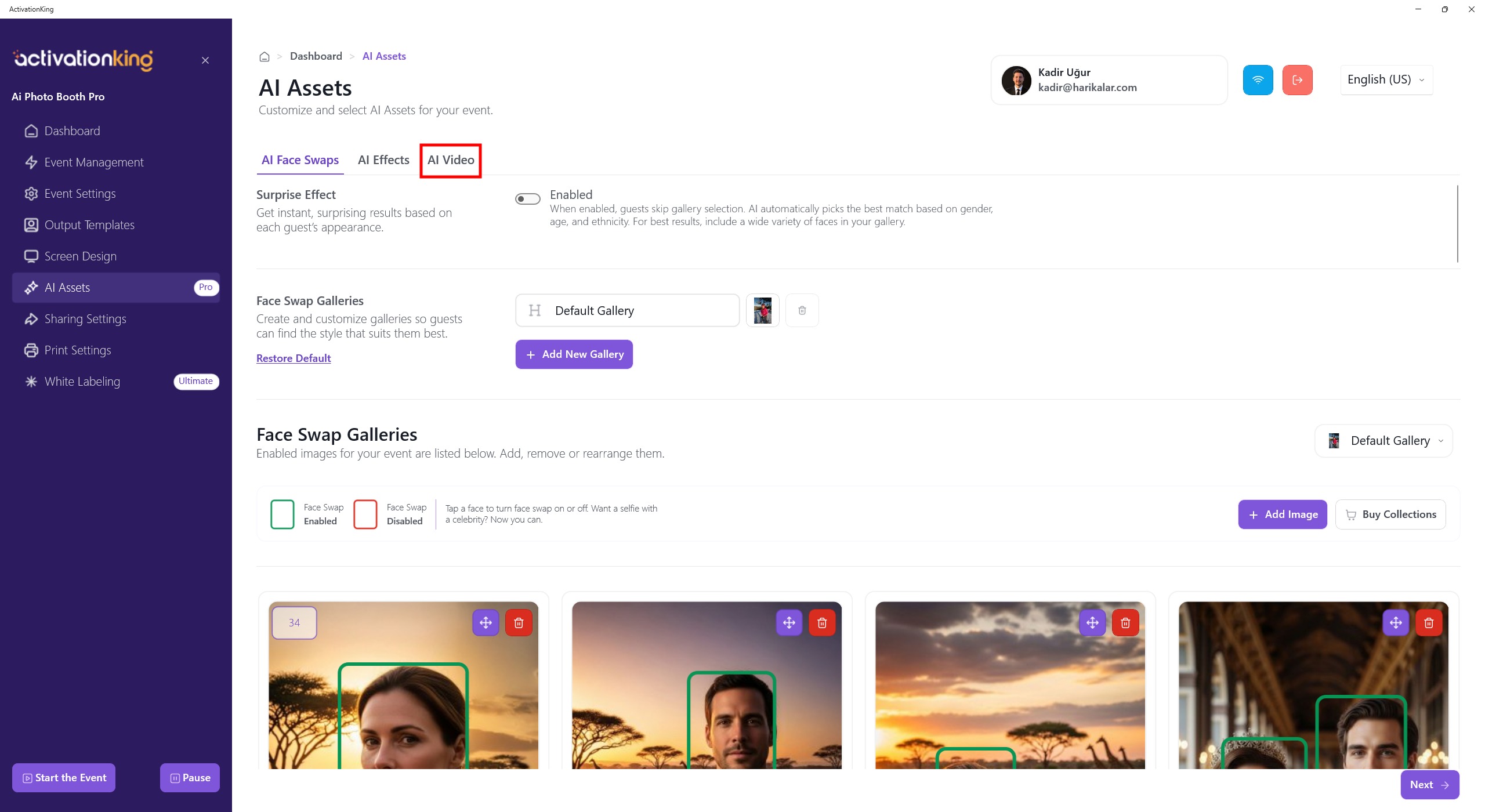Click move icon on first gallery image

(x=486, y=622)
